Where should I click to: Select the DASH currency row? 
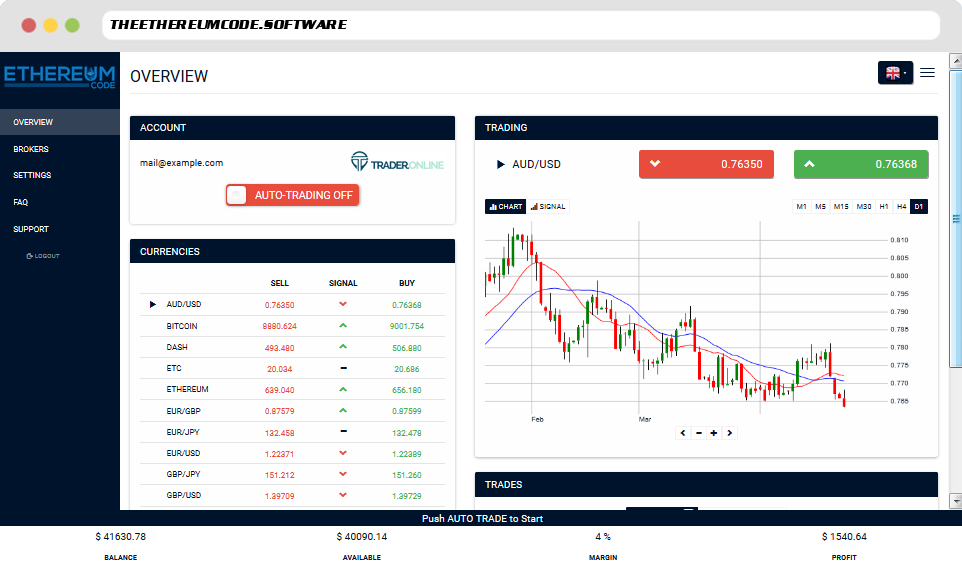[x=292, y=347]
